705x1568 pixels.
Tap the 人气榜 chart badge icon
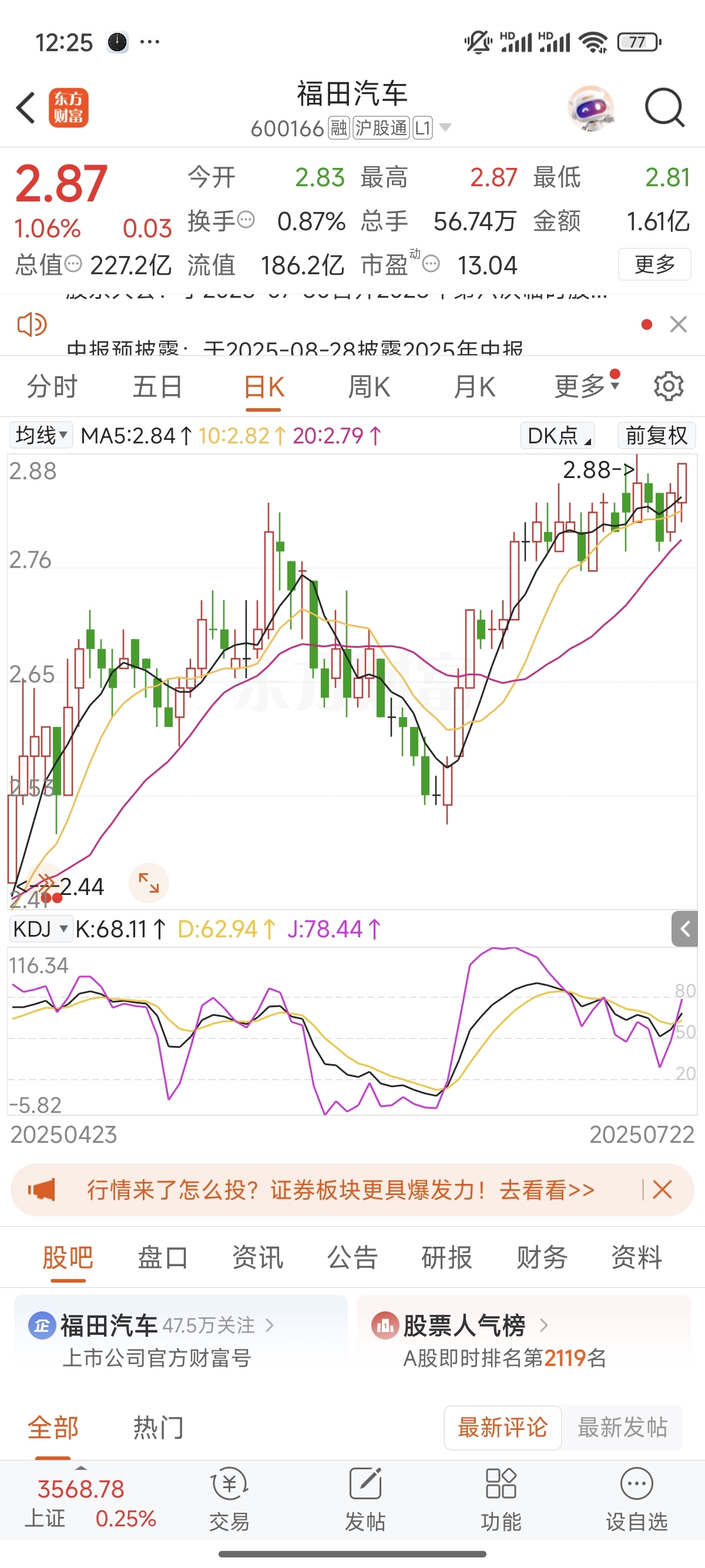click(385, 1325)
